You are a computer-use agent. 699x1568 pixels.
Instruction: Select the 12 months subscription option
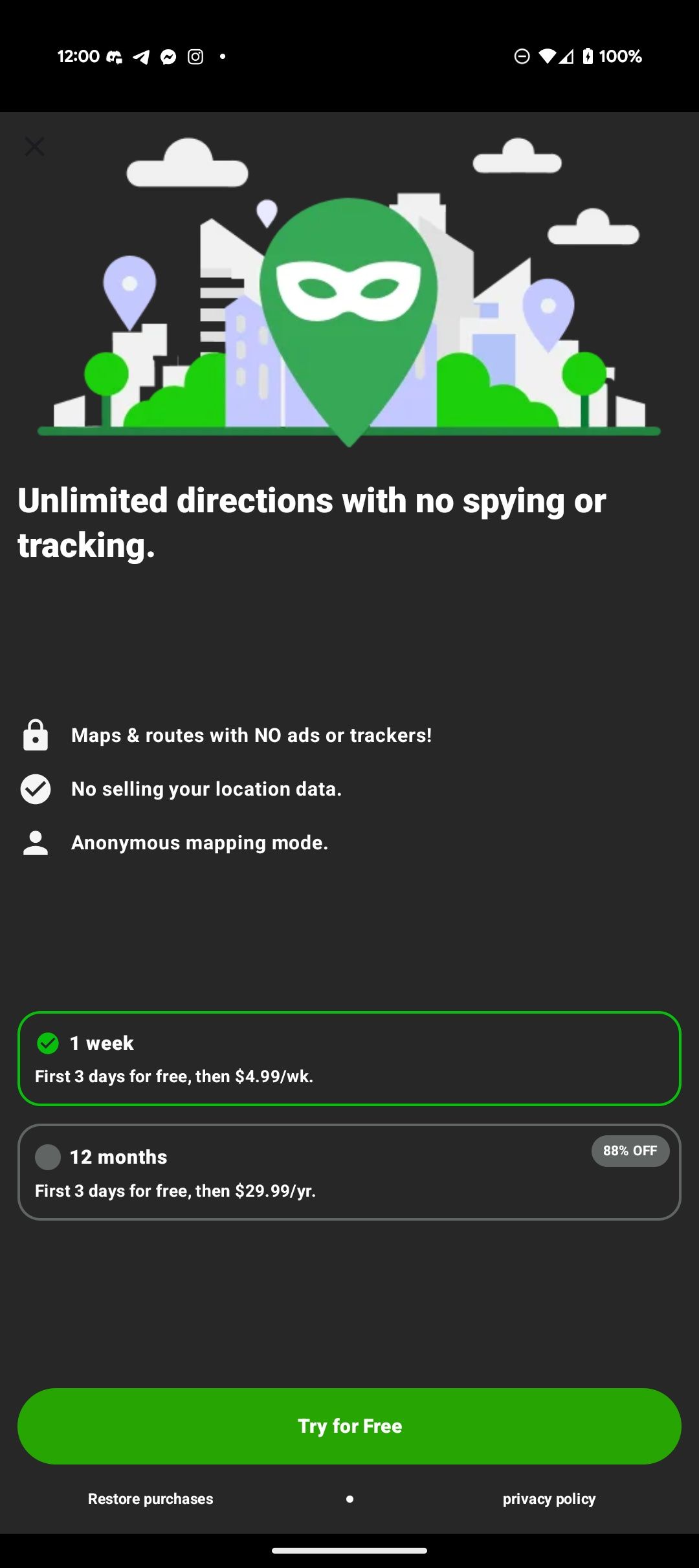click(349, 1172)
